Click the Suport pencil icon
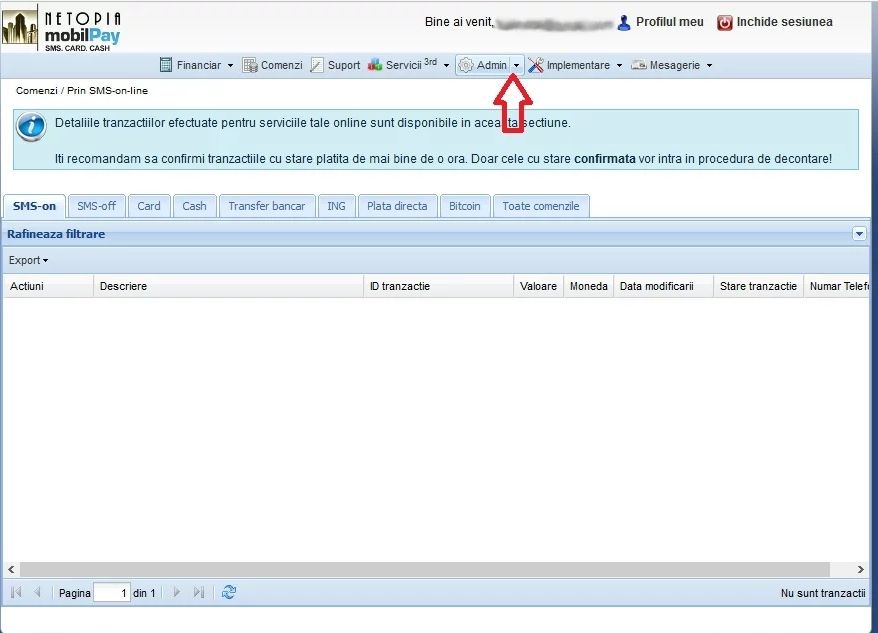This screenshot has width=878, height=633. pyautogui.click(x=317, y=65)
